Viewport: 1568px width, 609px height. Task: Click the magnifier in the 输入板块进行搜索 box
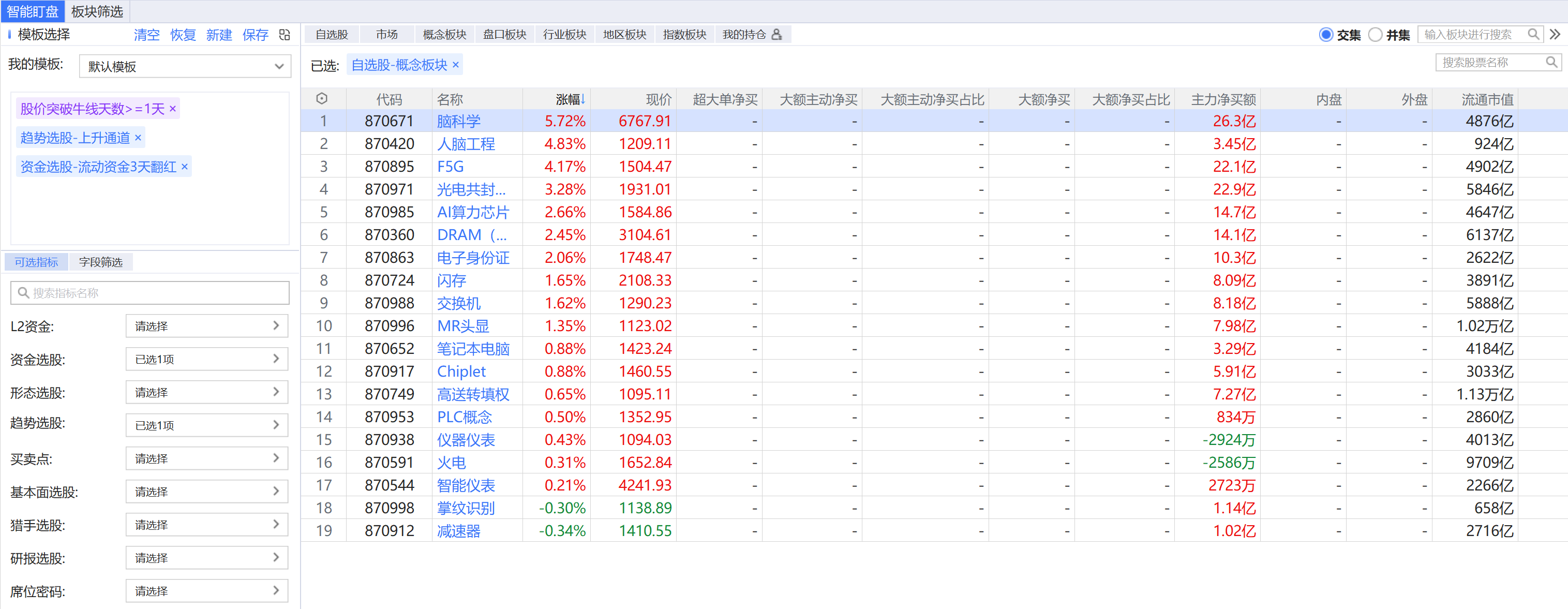(1533, 35)
